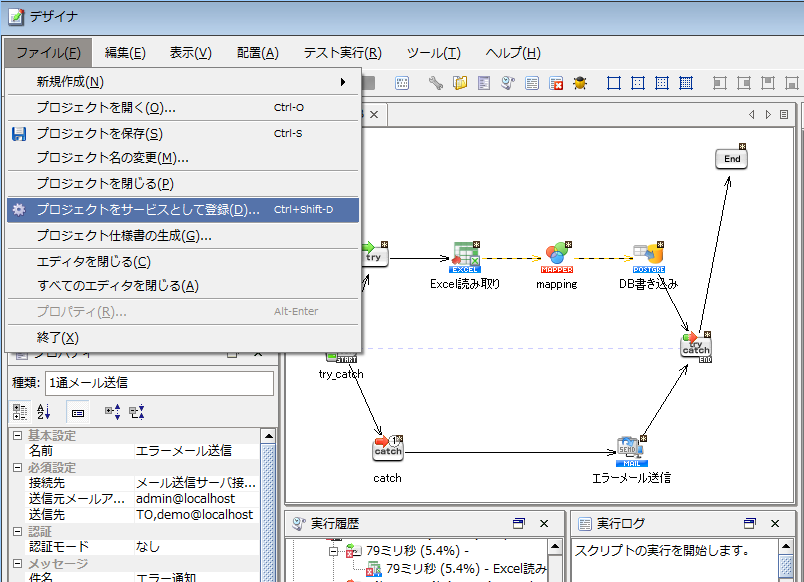Sort properties alphabetically with A-Z icon
Screen dimensions: 804x582
point(43,411)
